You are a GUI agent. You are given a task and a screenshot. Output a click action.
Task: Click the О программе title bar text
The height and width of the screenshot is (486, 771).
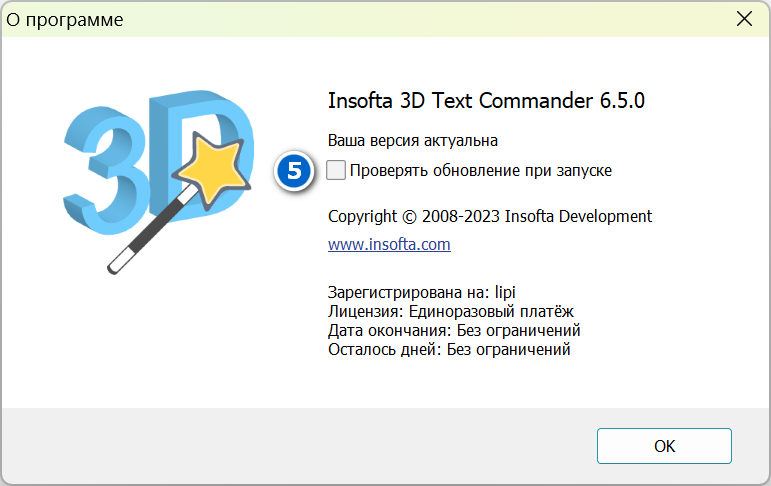coord(64,20)
